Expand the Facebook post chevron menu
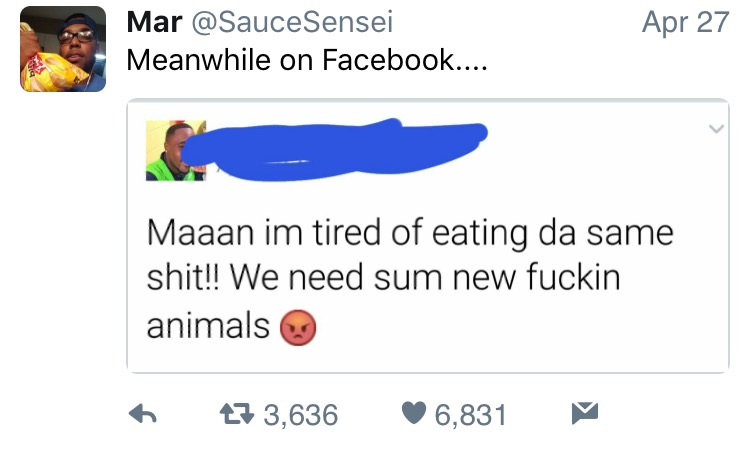 (715, 130)
